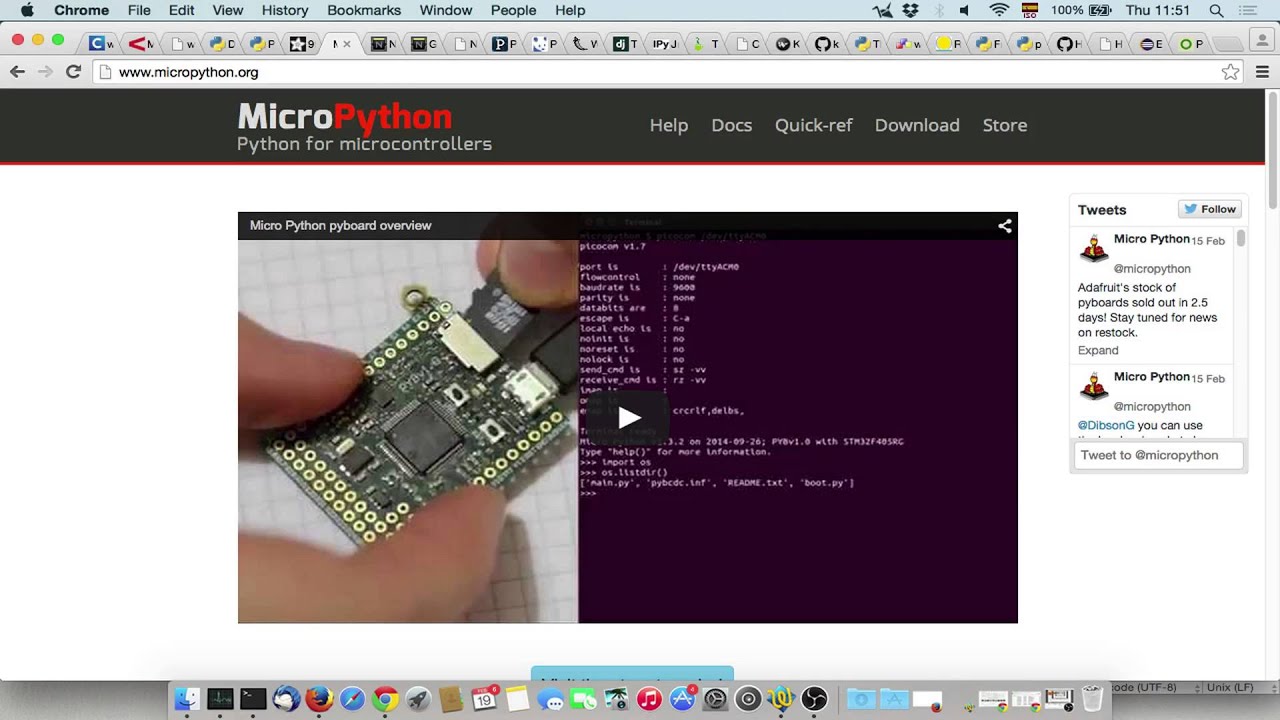Open the History menu
The height and width of the screenshot is (720, 1280).
pyautogui.click(x=285, y=10)
